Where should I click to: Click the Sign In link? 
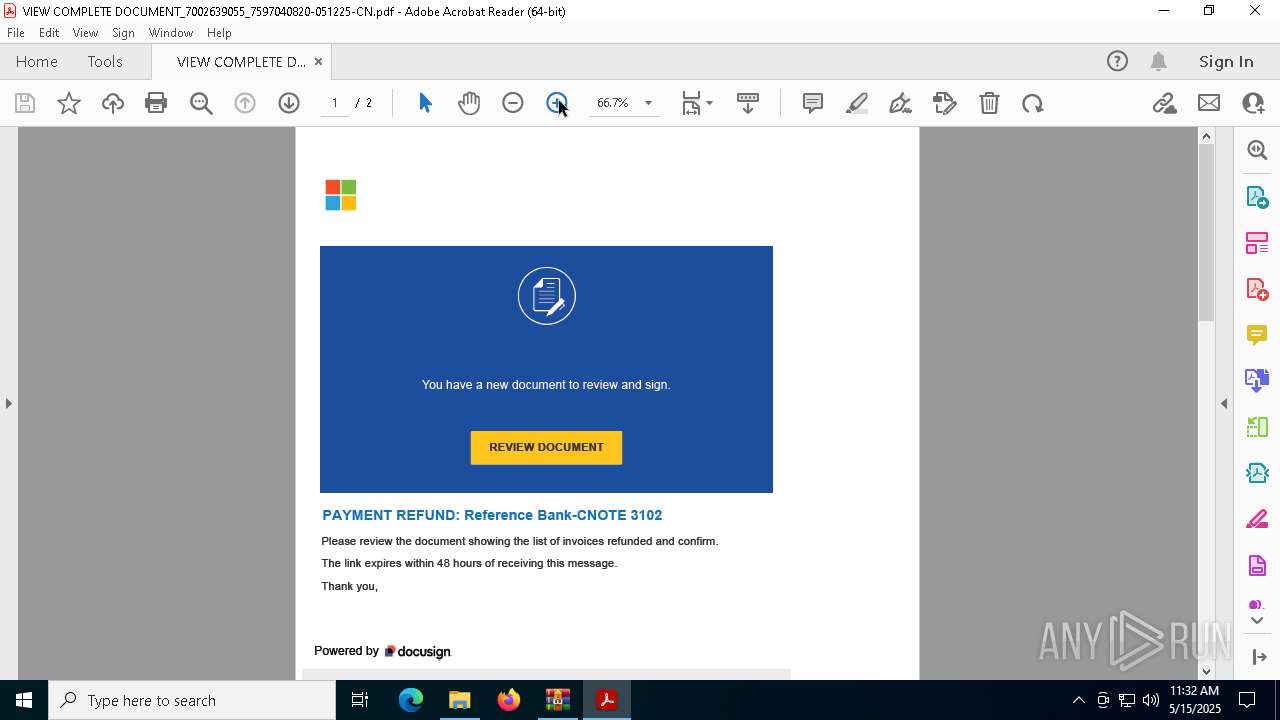pyautogui.click(x=1226, y=61)
